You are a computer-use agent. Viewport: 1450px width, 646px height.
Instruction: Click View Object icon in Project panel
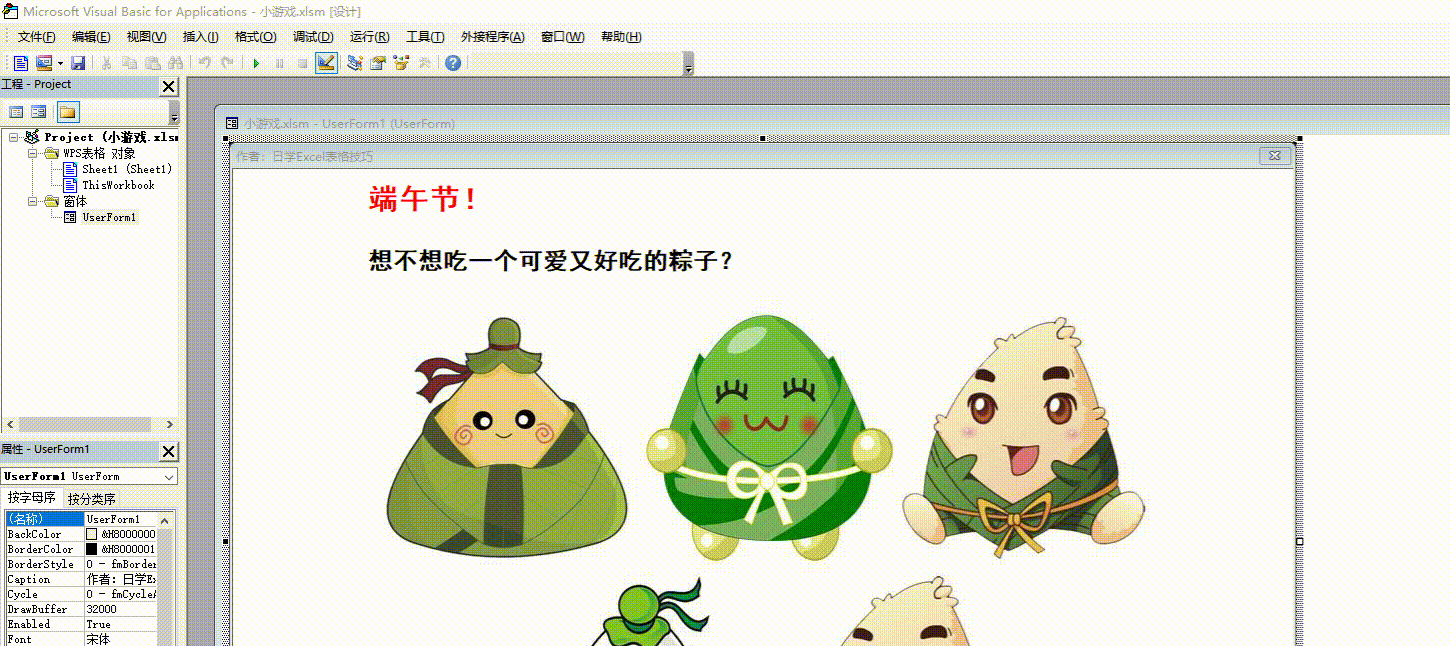pyautogui.click(x=39, y=112)
